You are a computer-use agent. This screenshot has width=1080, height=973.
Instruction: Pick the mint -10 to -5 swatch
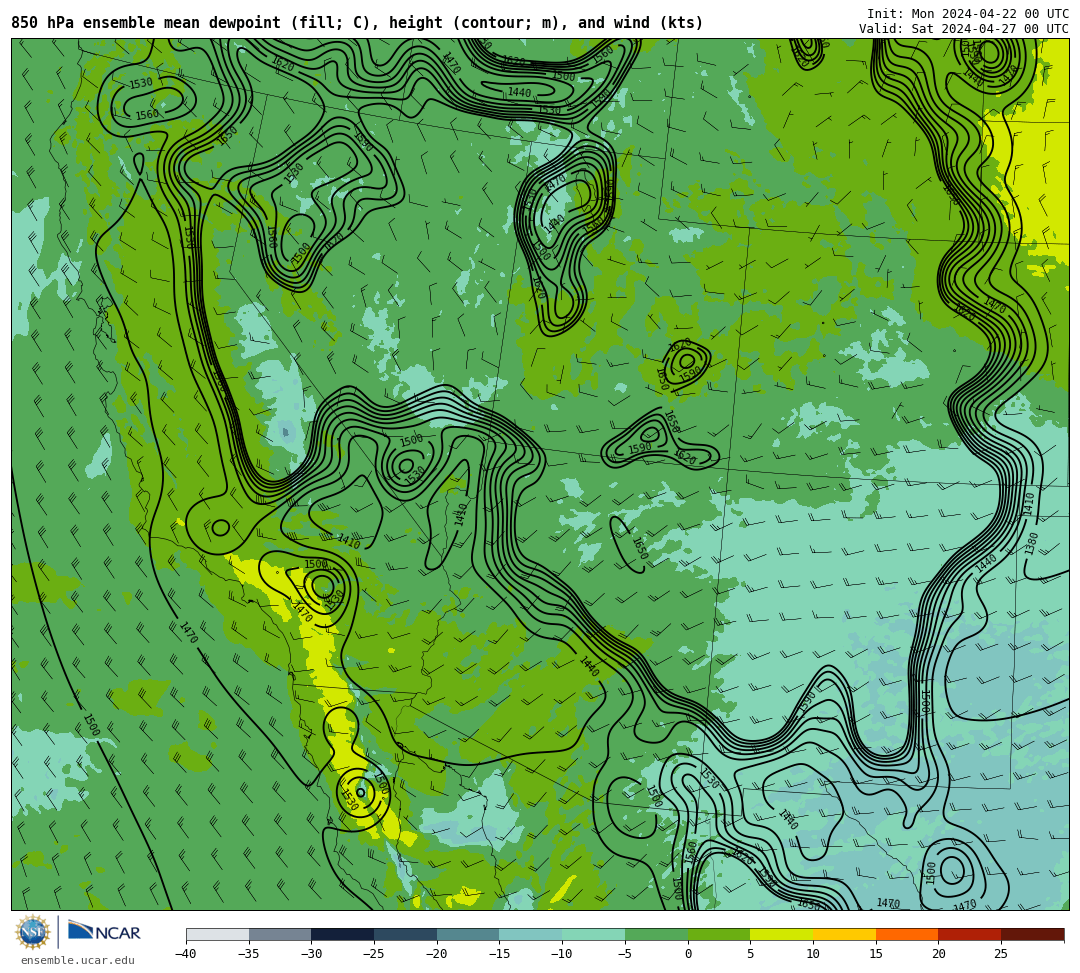594,934
